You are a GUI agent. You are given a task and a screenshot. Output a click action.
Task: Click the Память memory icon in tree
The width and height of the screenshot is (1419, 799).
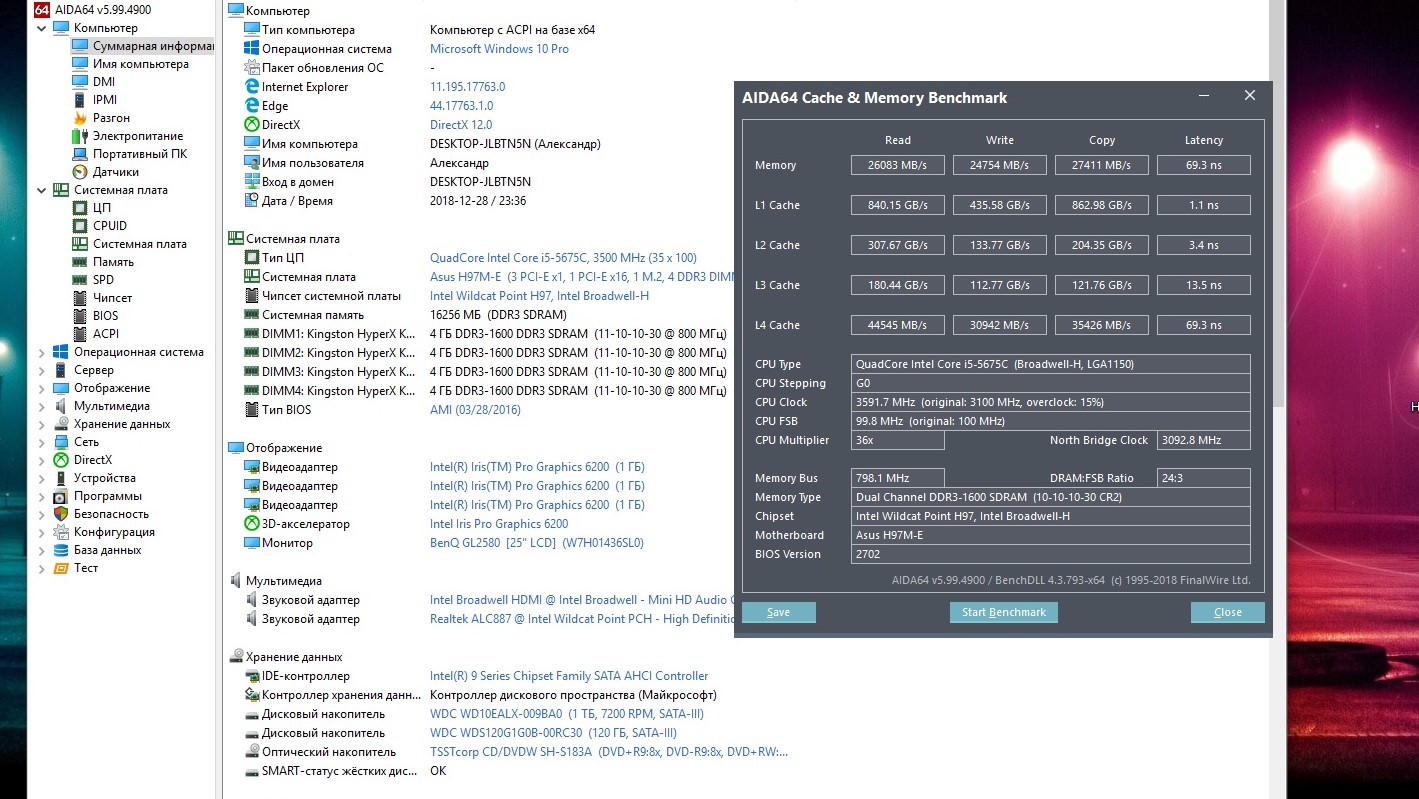[x=80, y=262]
